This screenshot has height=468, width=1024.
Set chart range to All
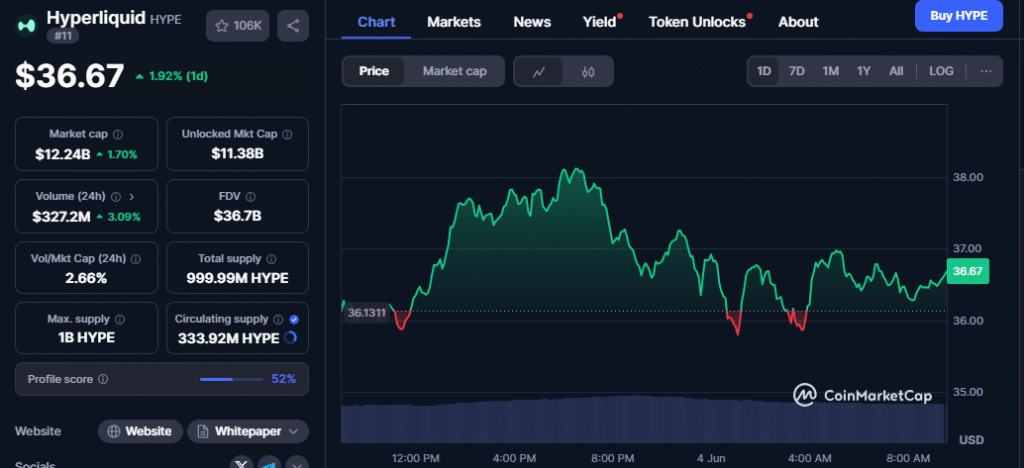click(896, 71)
